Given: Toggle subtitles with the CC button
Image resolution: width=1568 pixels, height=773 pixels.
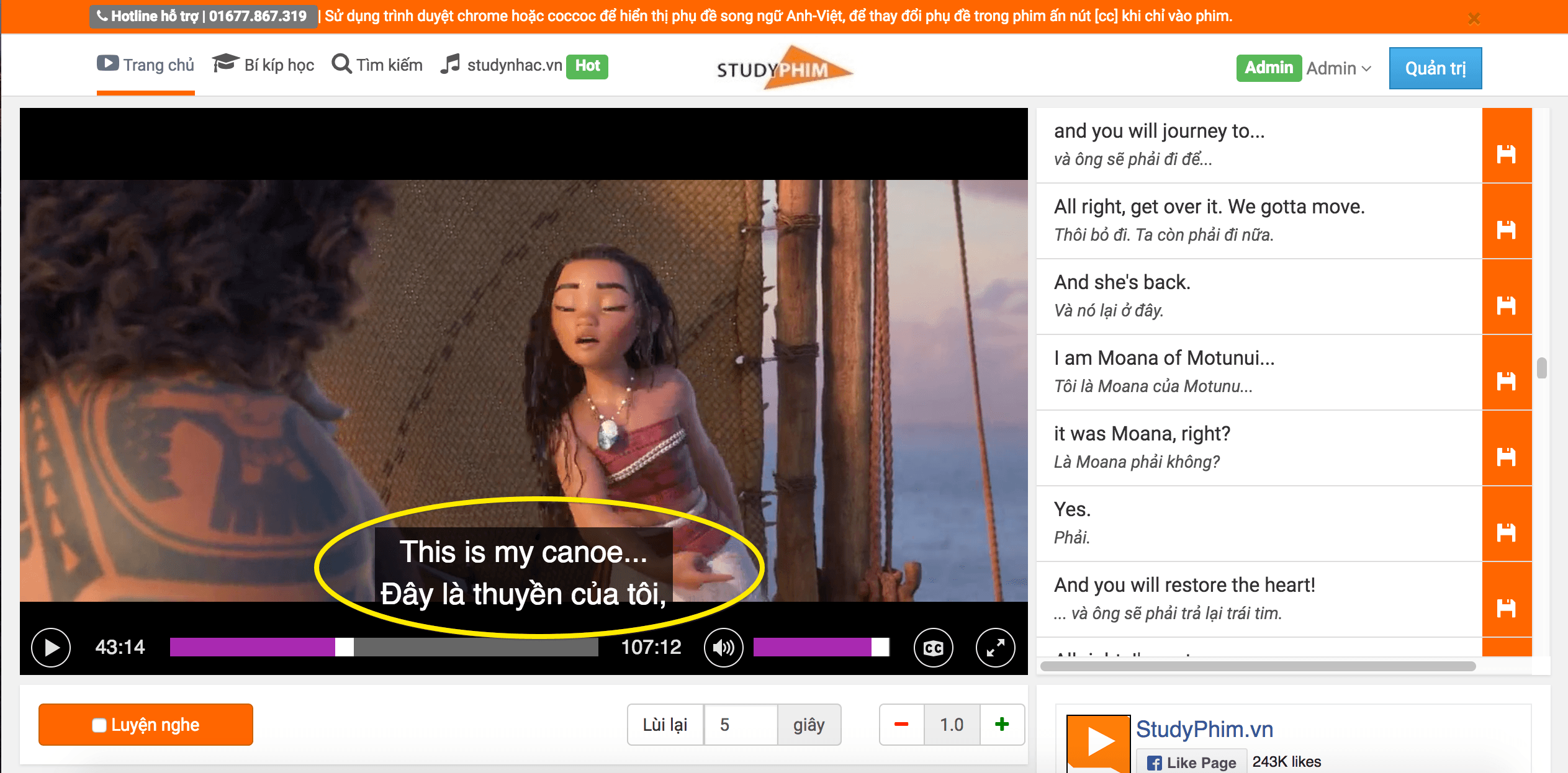Looking at the screenshot, I should pyautogui.click(x=933, y=648).
